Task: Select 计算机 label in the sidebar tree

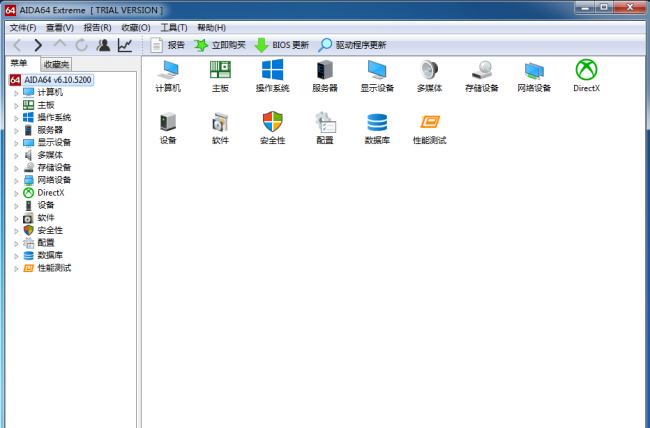Action: coord(50,92)
